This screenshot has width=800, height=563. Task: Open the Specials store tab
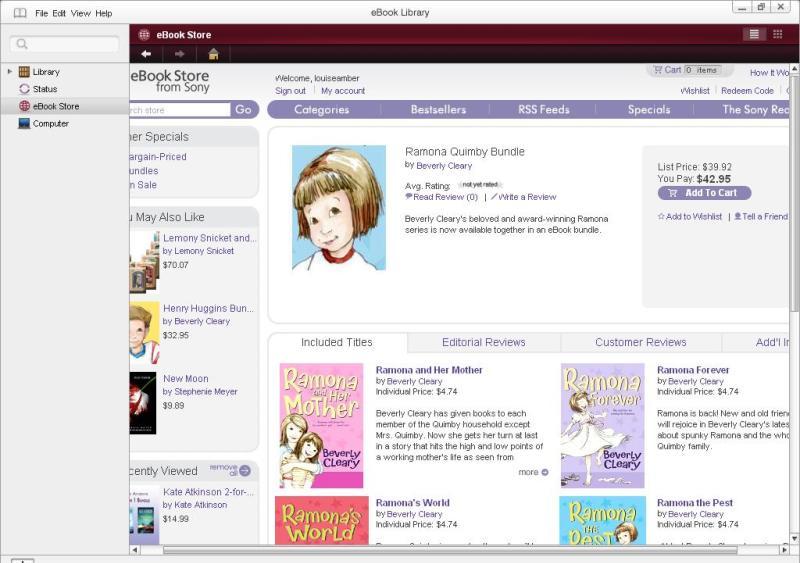648,109
